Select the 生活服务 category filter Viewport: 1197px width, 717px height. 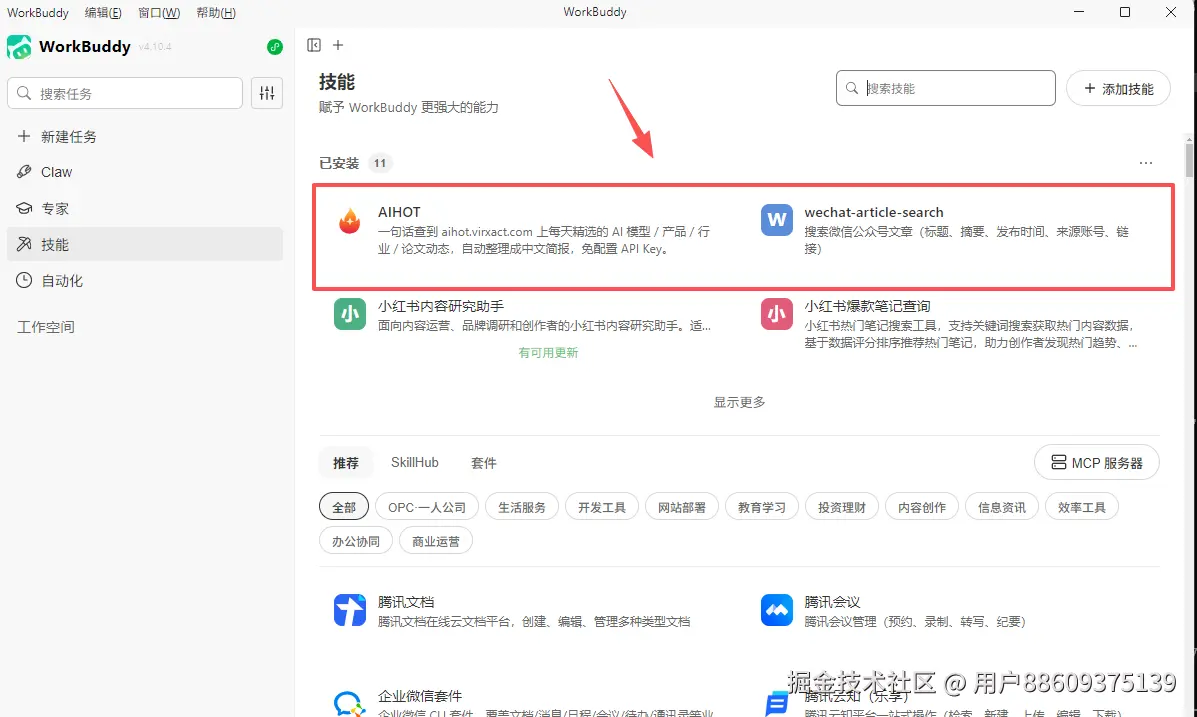point(522,507)
